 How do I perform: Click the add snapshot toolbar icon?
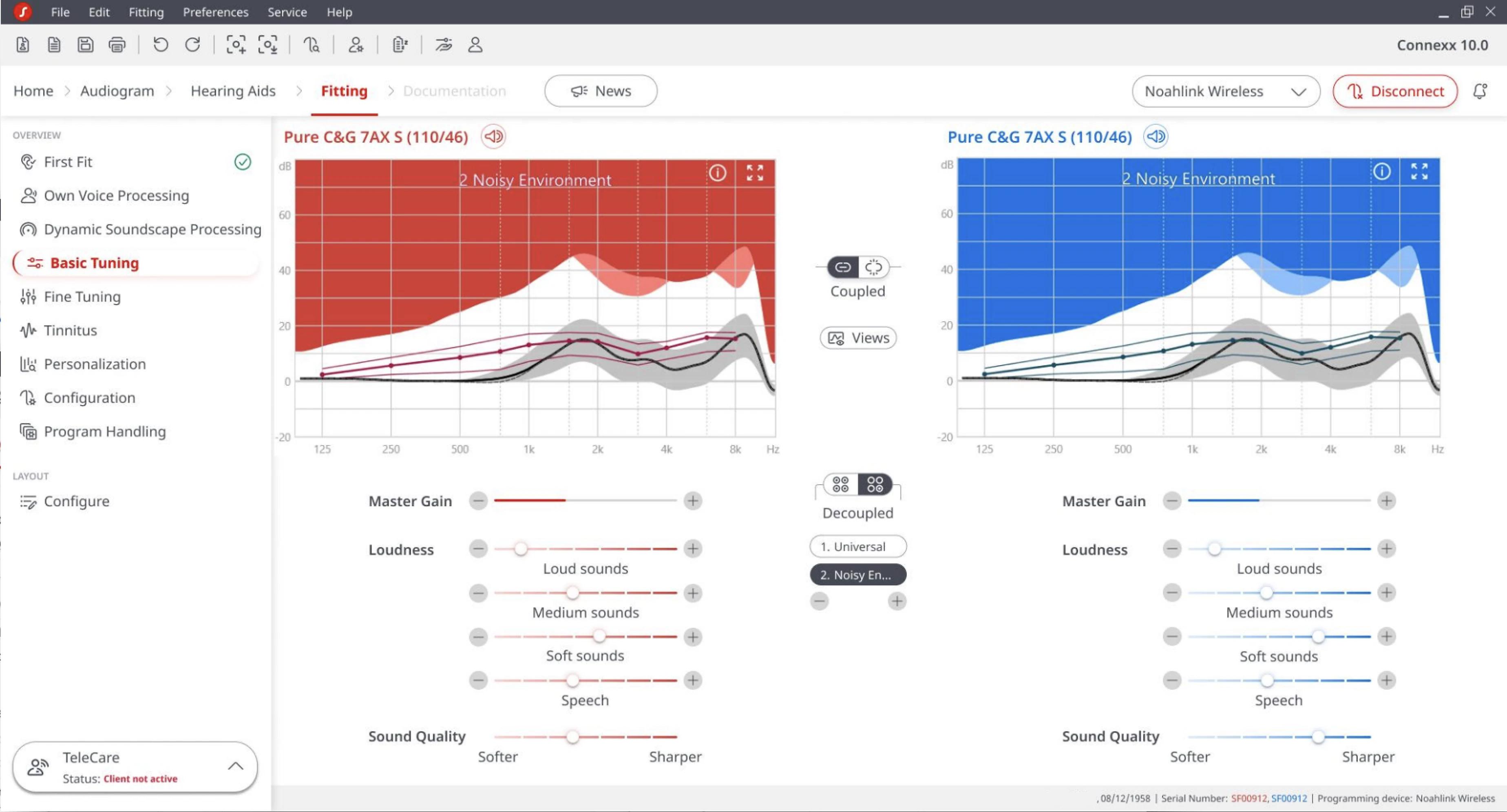click(x=236, y=44)
